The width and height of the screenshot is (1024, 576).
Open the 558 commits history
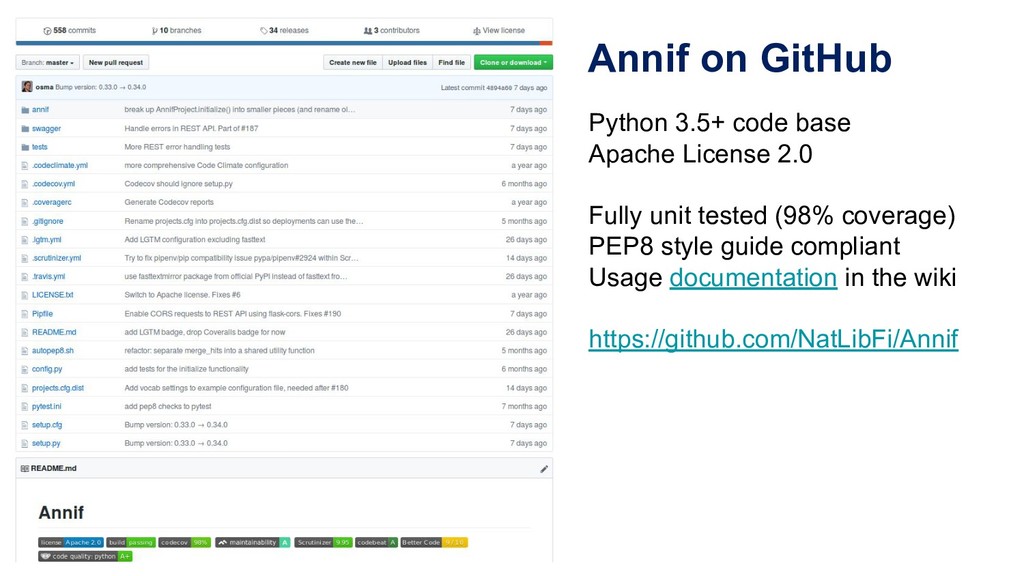(69, 31)
